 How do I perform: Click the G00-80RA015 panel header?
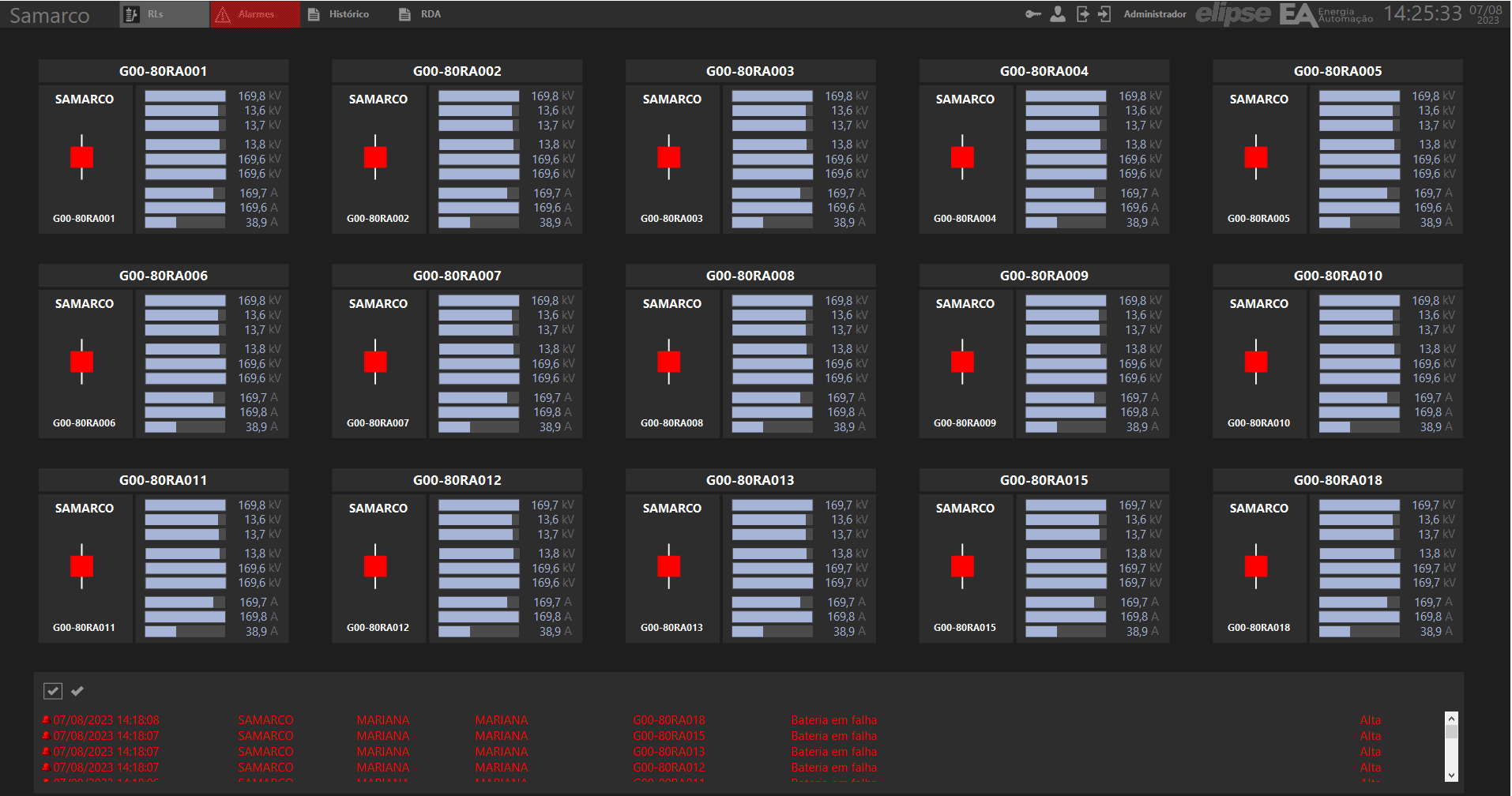coord(1044,480)
